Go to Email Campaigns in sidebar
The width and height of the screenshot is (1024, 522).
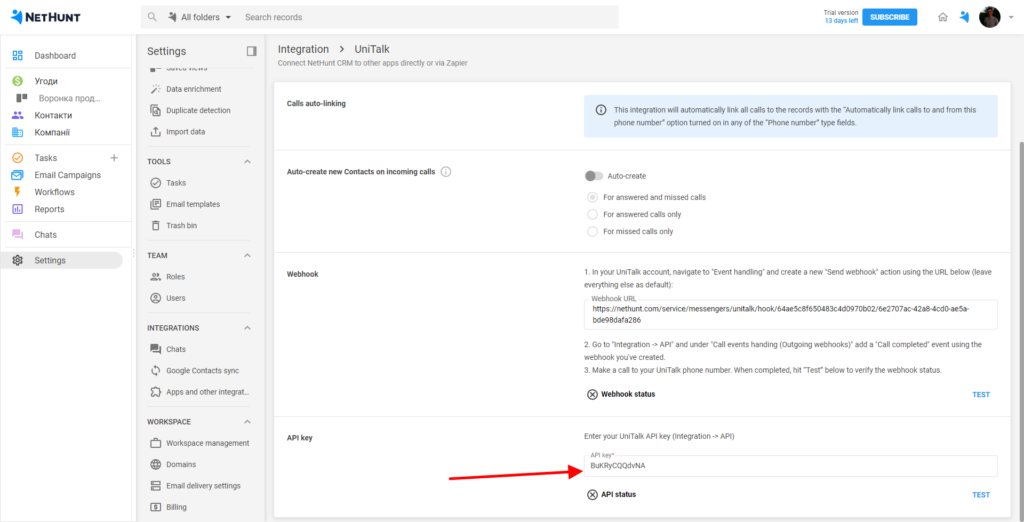coord(67,175)
